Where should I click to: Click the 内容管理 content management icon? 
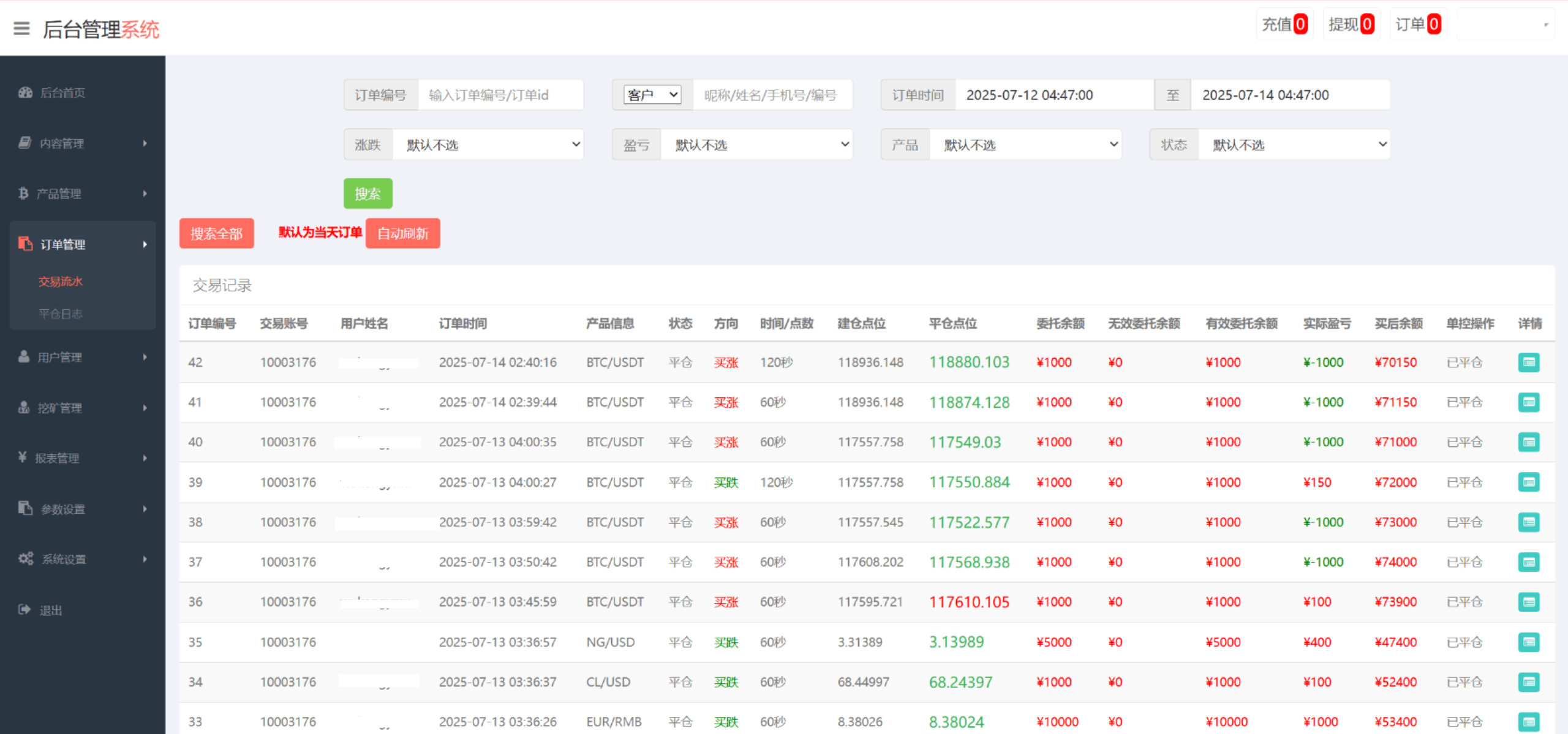pyautogui.click(x=23, y=143)
